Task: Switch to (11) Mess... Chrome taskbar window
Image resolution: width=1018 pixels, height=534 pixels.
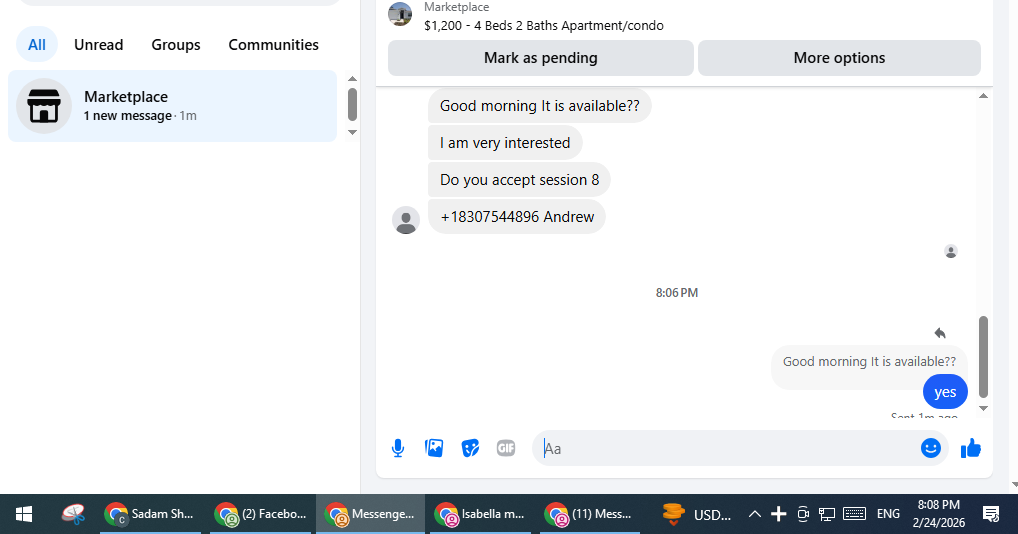Action: tap(590, 515)
